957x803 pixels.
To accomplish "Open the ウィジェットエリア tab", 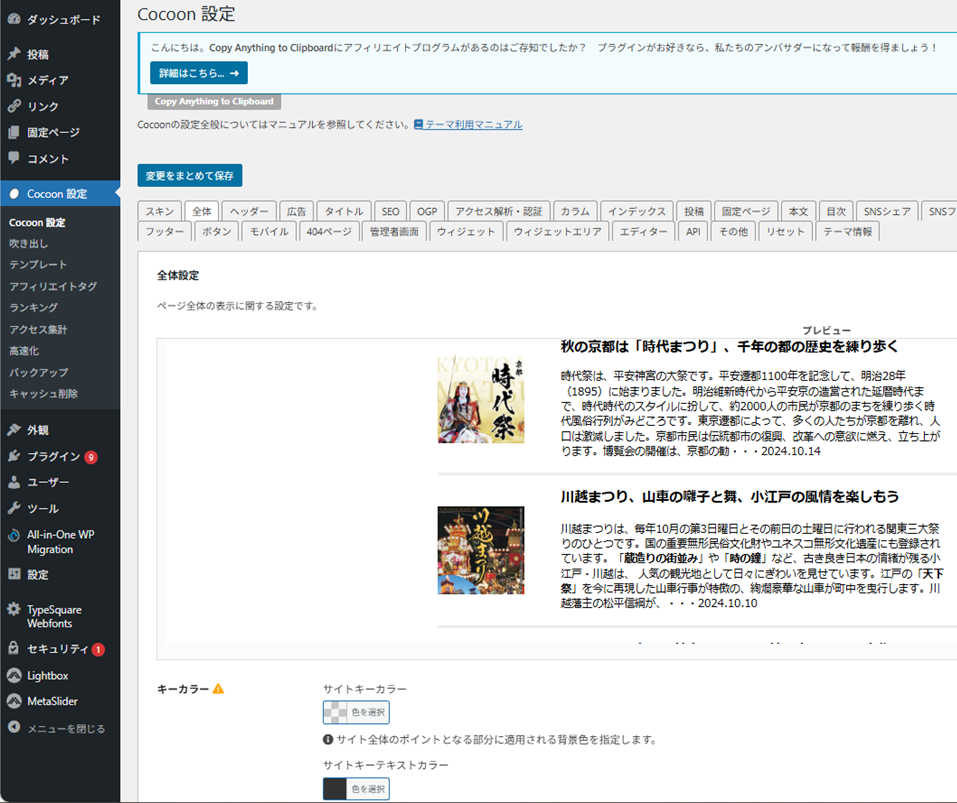I will [557, 231].
